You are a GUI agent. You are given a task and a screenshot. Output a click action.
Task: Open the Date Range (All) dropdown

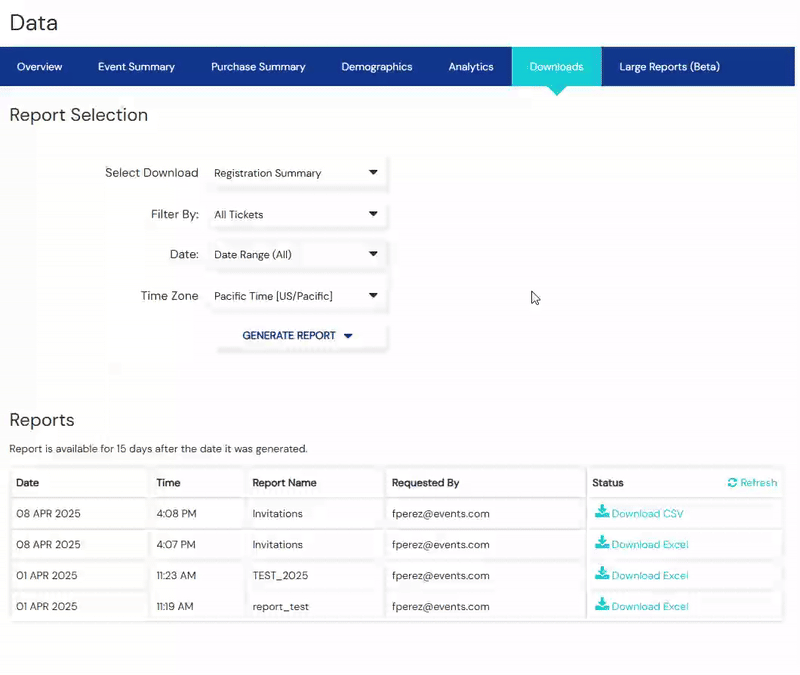point(297,255)
